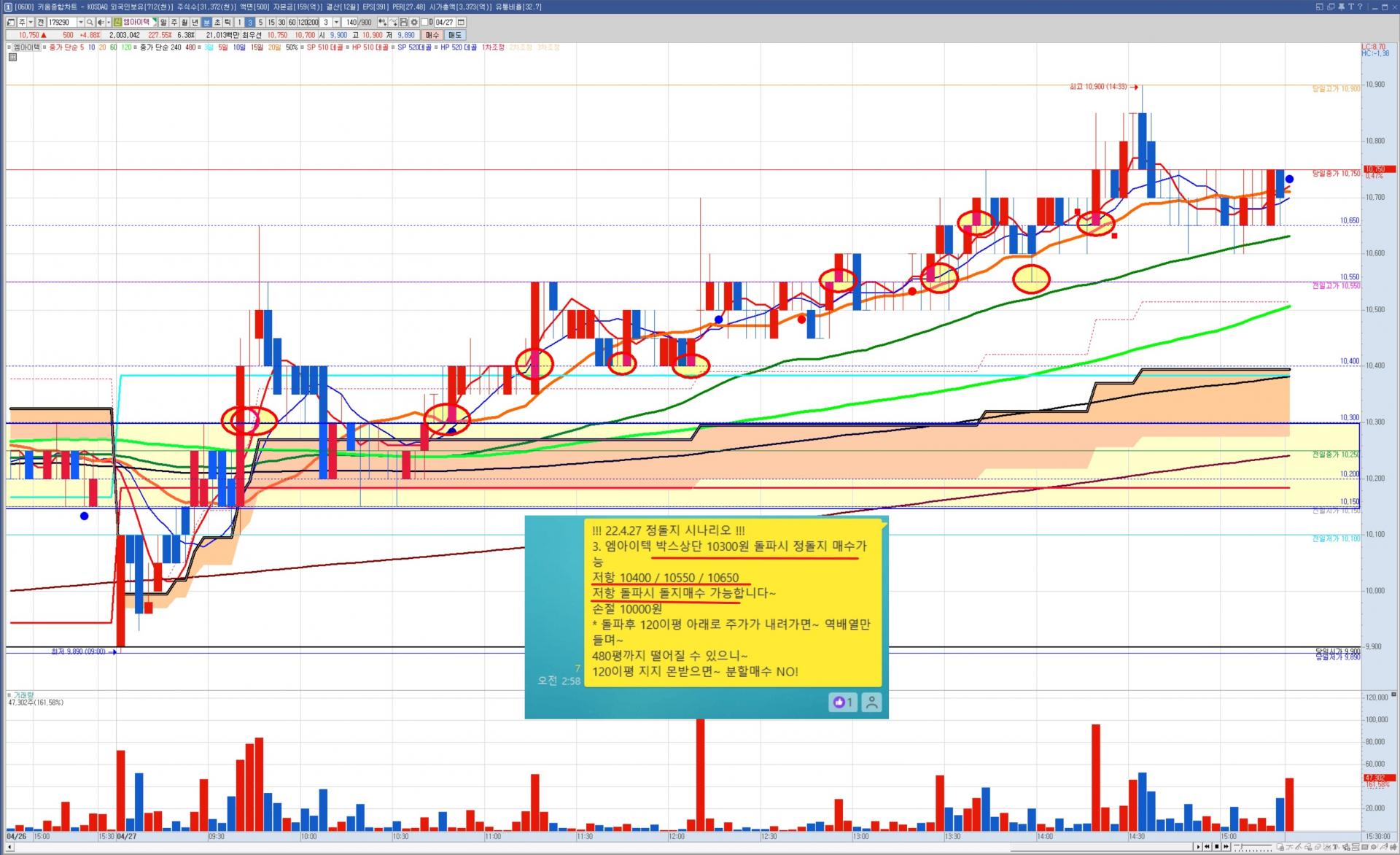This screenshot has width=1400, height=855.
Task: Open the interval number dropdown arrow
Action: (x=336, y=23)
